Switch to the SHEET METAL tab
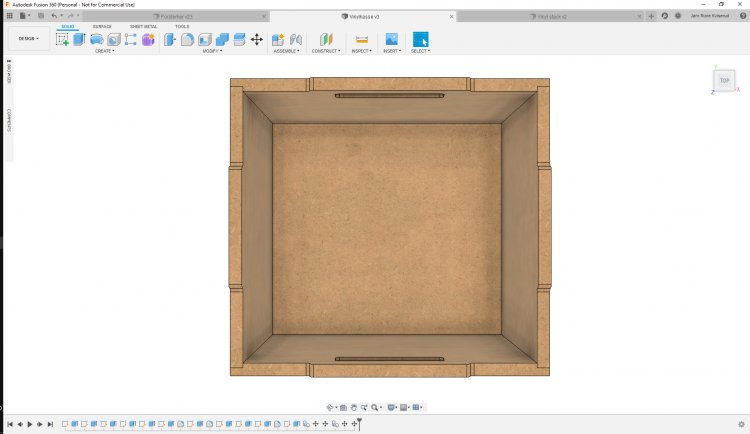Image resolution: width=750 pixels, height=434 pixels. coord(143,27)
